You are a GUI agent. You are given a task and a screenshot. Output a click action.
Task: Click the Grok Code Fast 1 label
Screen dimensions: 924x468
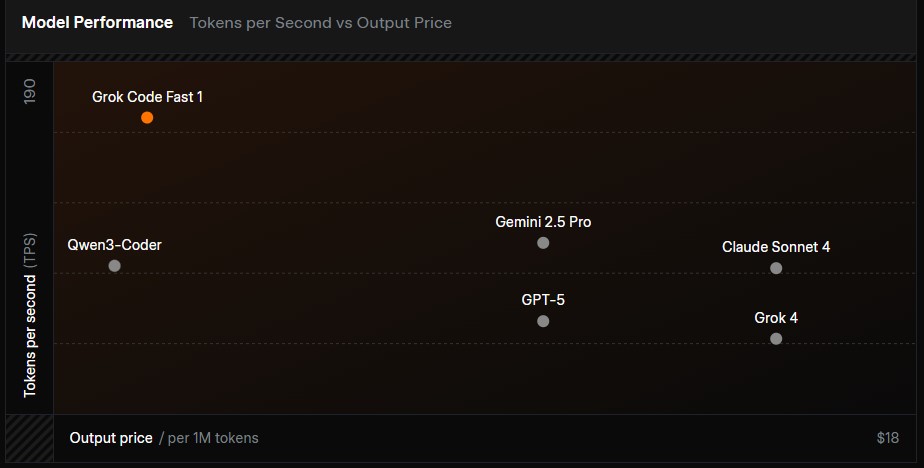pos(147,97)
